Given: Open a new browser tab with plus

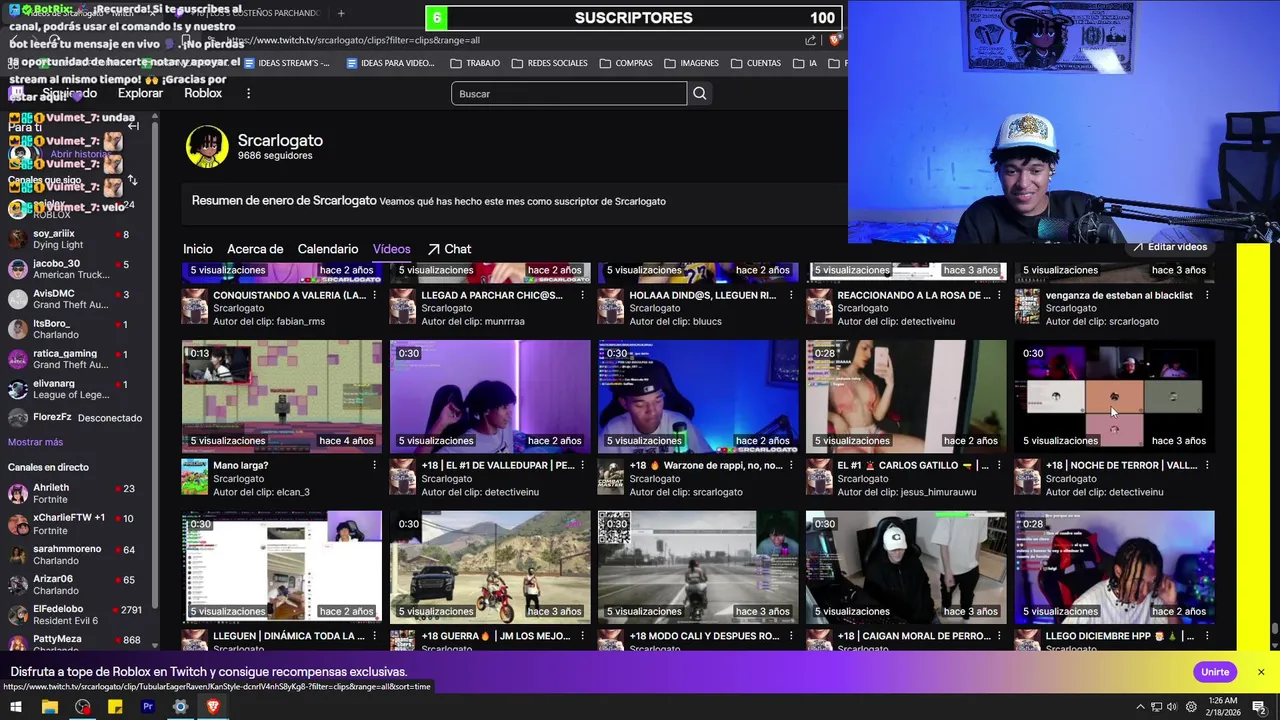Looking at the screenshot, I should pos(341,13).
